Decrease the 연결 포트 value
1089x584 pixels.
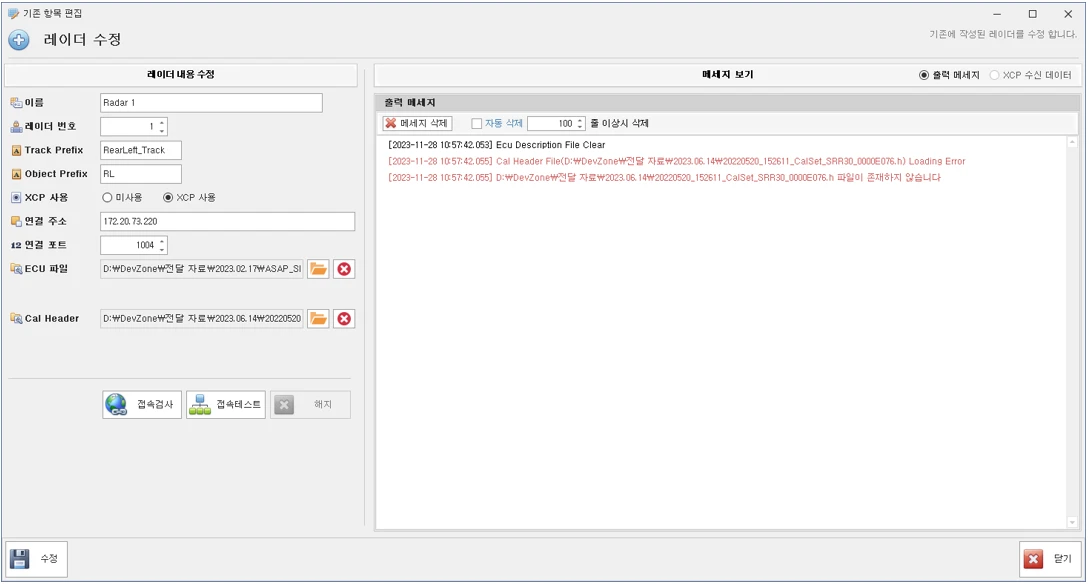point(162,249)
